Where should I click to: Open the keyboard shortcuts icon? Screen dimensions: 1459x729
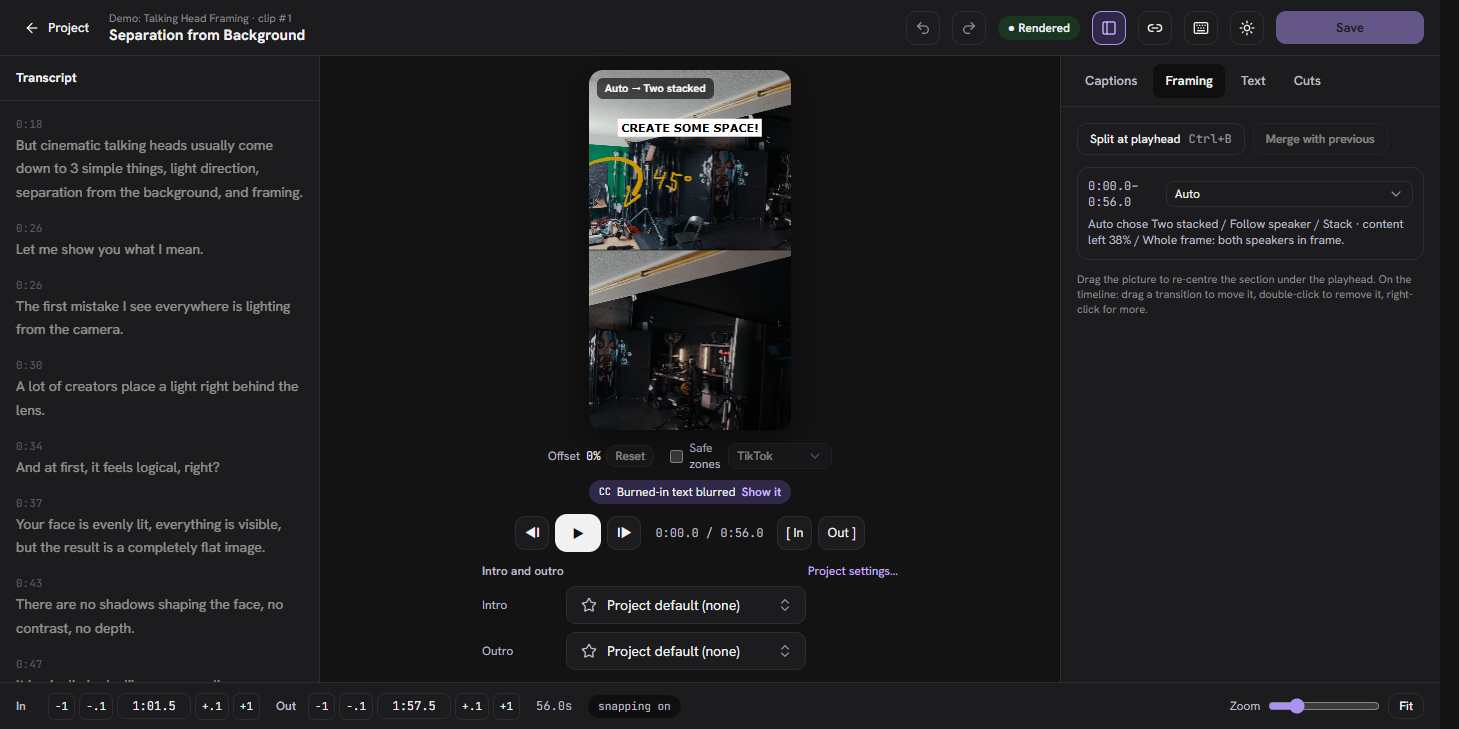[x=1201, y=28]
